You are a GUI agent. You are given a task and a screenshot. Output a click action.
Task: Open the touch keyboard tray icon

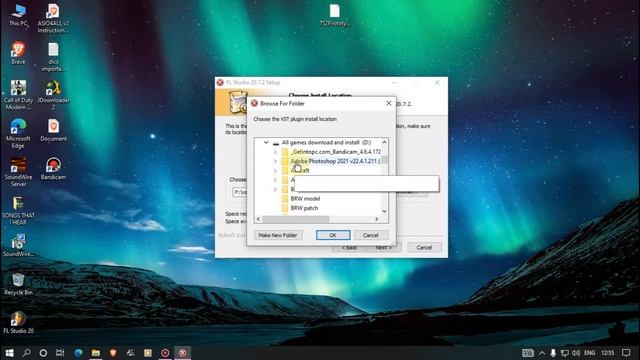pos(527,353)
